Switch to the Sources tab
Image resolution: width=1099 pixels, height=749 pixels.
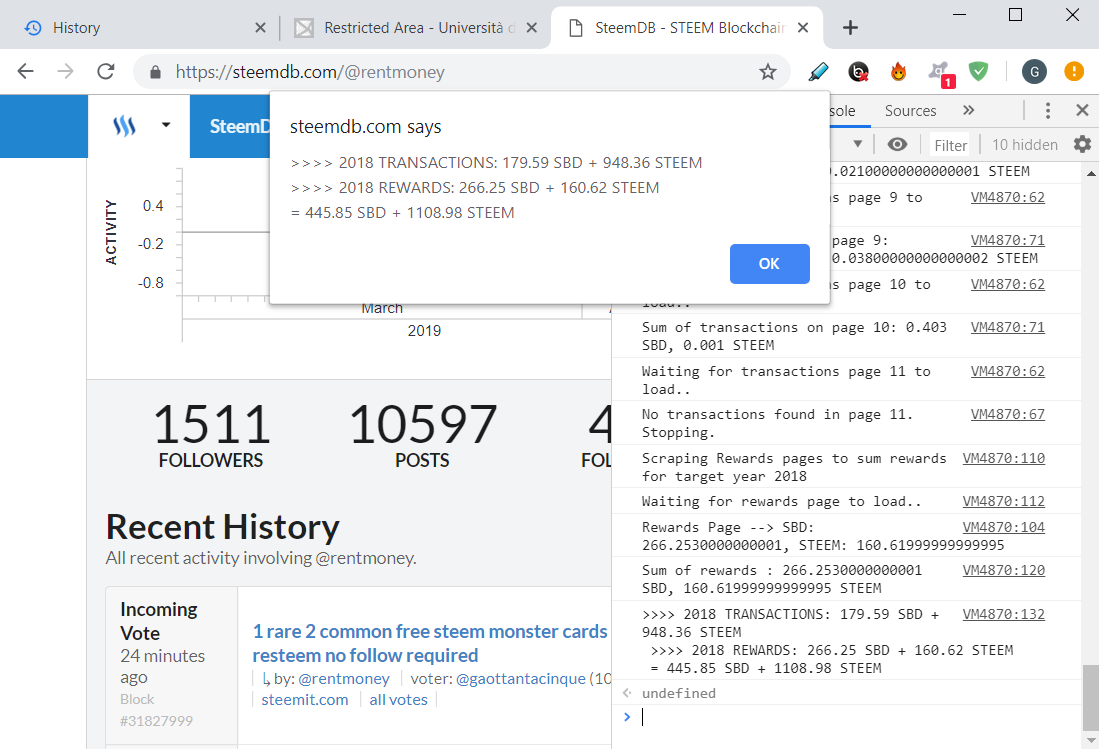910,111
